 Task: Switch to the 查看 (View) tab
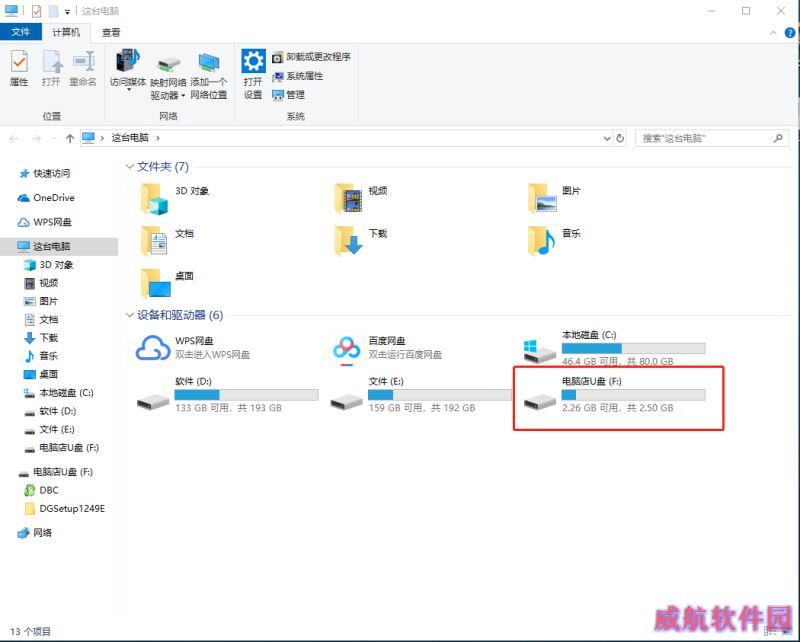tap(111, 32)
